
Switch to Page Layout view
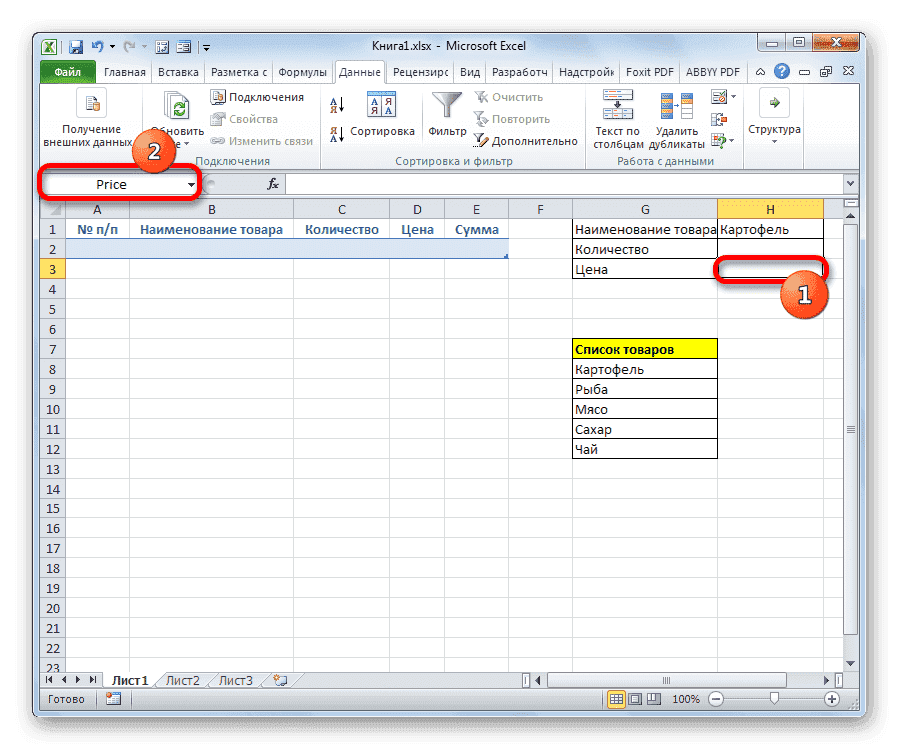pos(634,698)
